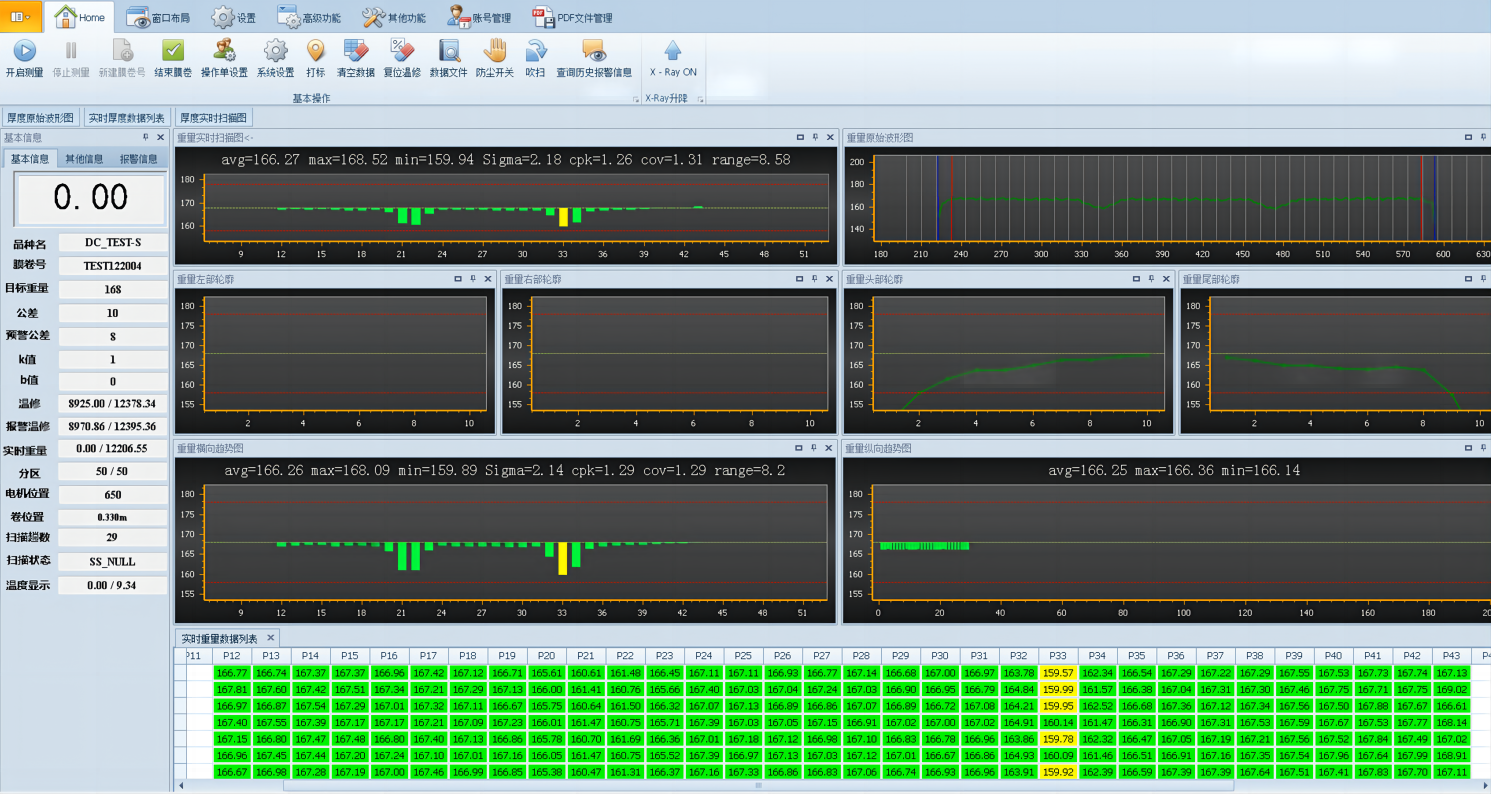The image size is (1491, 794).
Task: Click the 打标 marker pin icon
Action: tap(315, 52)
